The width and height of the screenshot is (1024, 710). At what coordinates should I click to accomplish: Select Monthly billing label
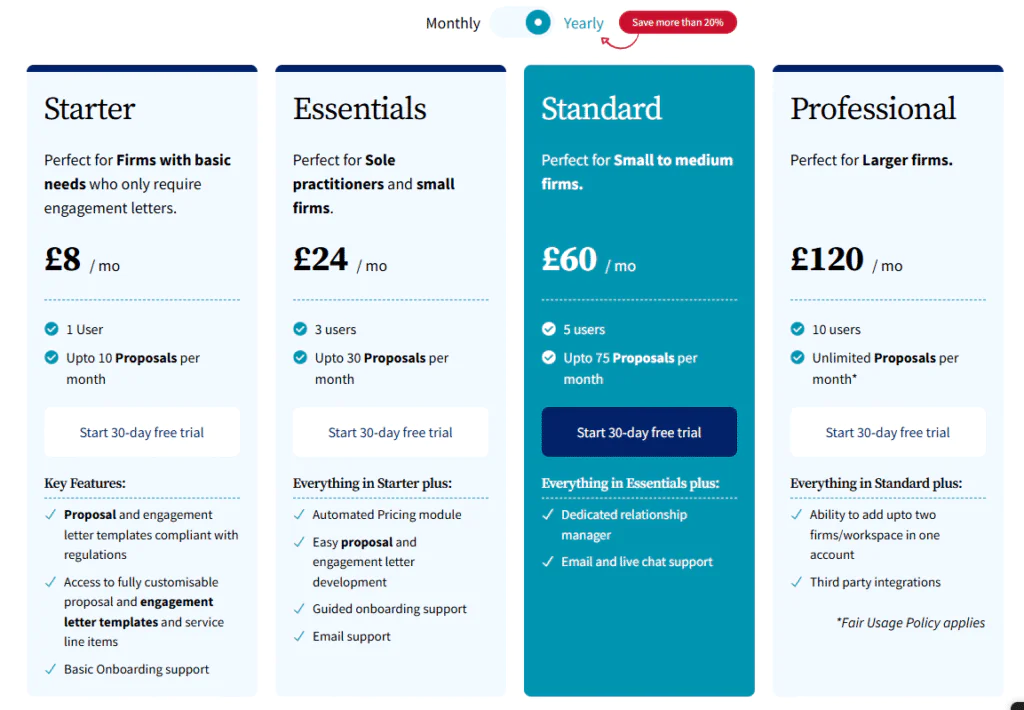(x=453, y=23)
